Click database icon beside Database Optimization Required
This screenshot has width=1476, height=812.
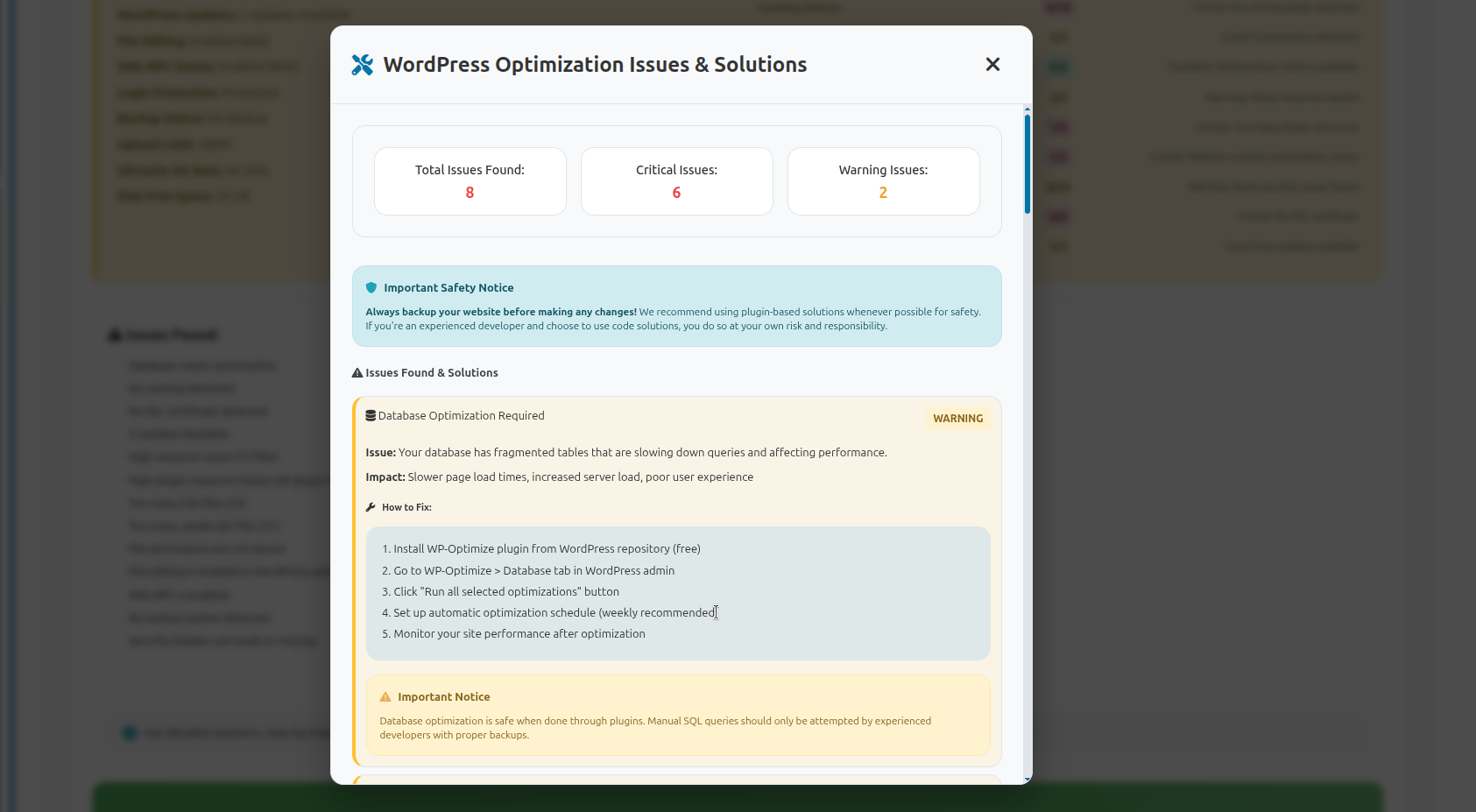pyautogui.click(x=371, y=416)
